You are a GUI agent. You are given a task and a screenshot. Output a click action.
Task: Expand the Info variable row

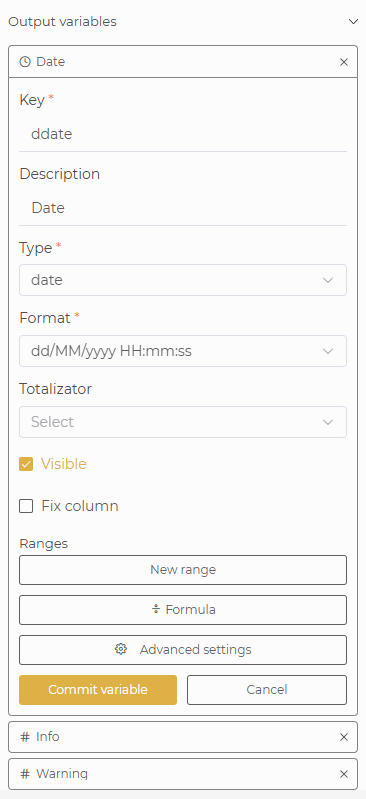183,737
